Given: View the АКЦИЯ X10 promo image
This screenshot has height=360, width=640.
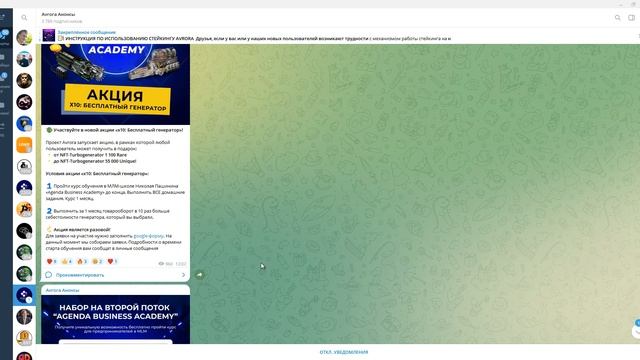Looking at the screenshot, I should [x=116, y=84].
